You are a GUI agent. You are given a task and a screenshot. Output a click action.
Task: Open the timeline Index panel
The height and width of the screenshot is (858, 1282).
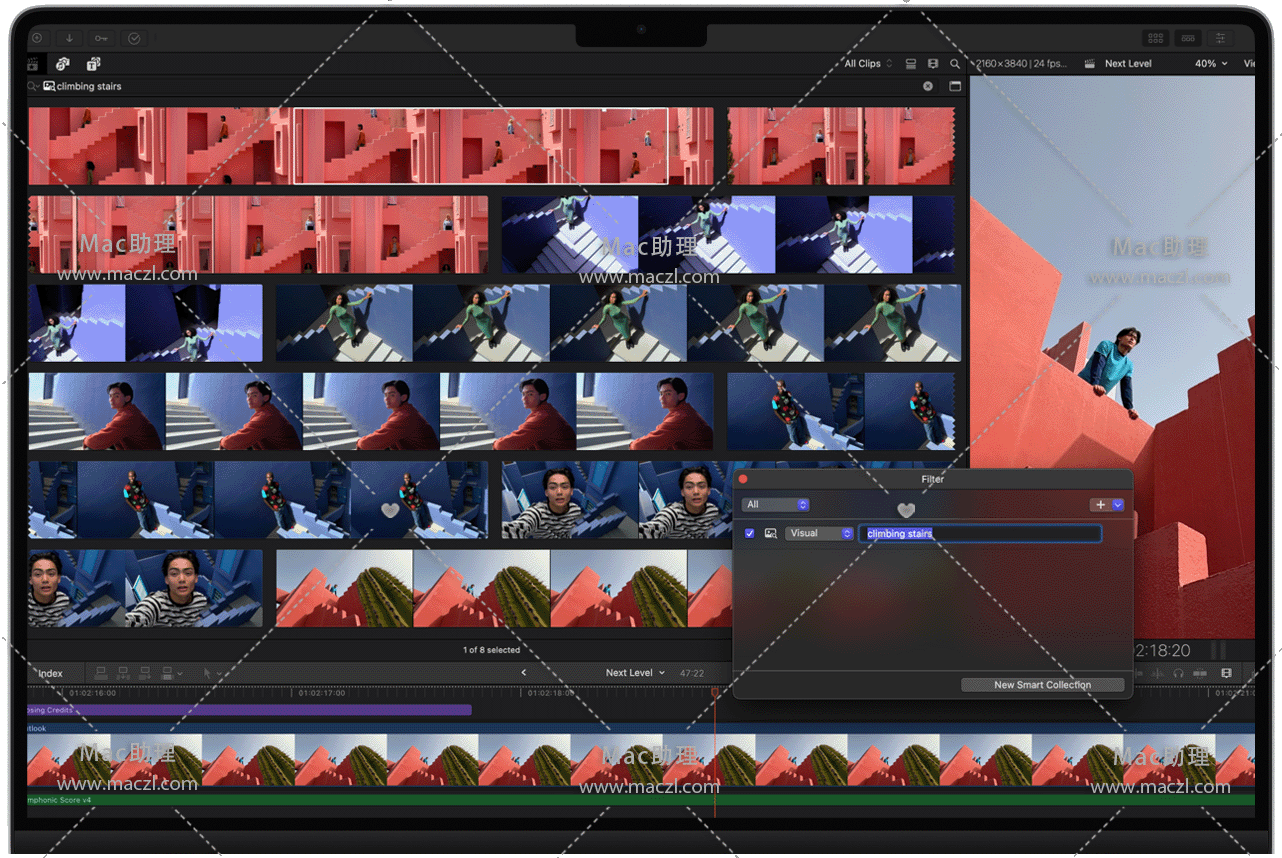click(x=50, y=673)
